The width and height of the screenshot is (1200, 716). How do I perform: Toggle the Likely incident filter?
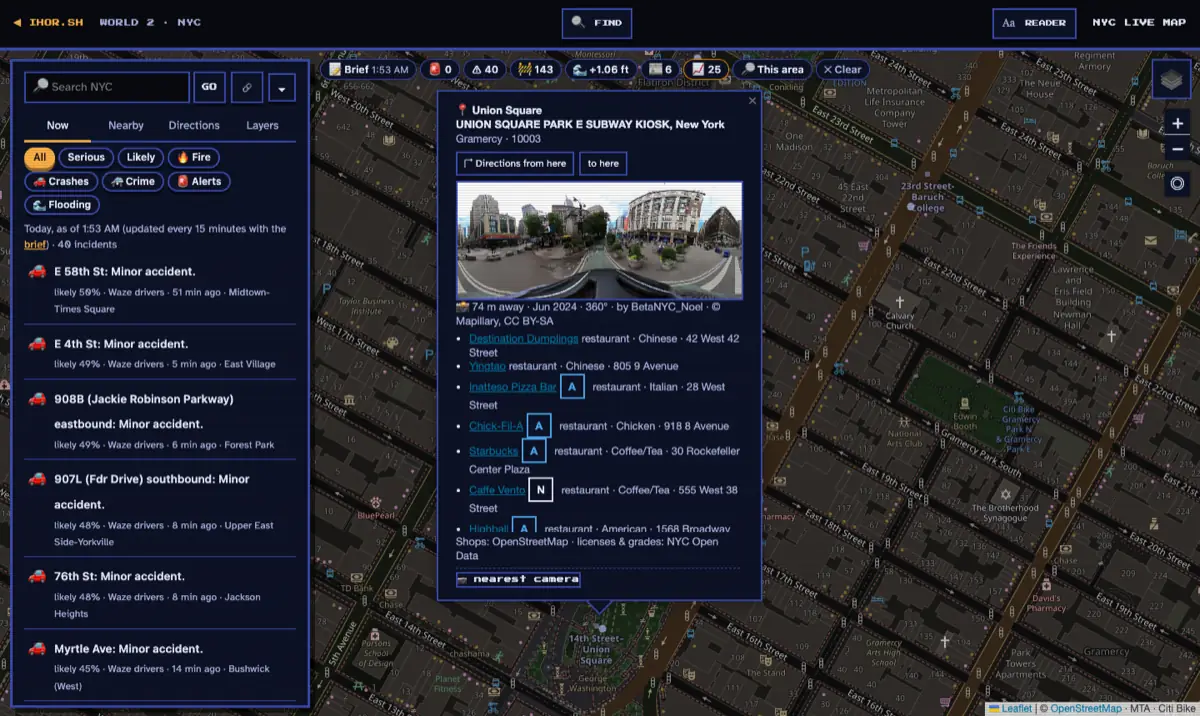coord(141,157)
